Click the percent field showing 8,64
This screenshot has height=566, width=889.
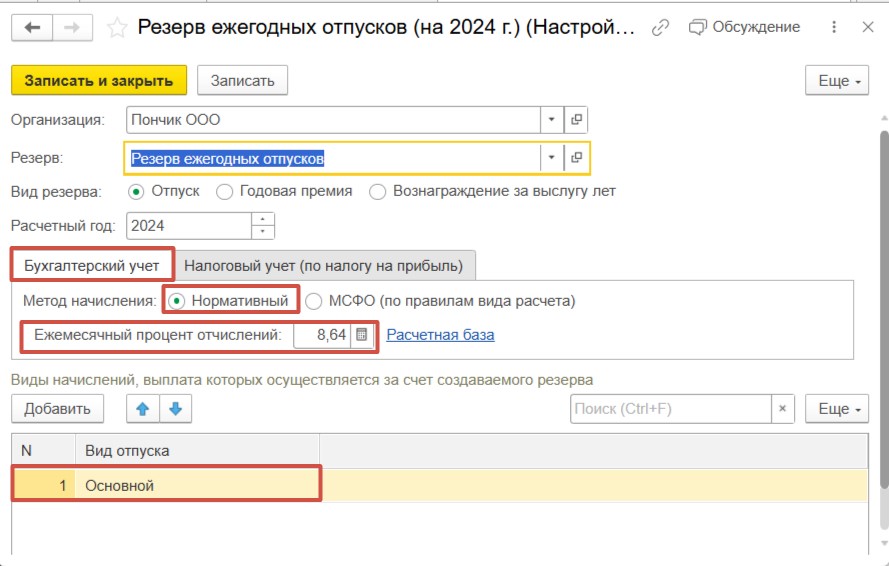(x=322, y=335)
